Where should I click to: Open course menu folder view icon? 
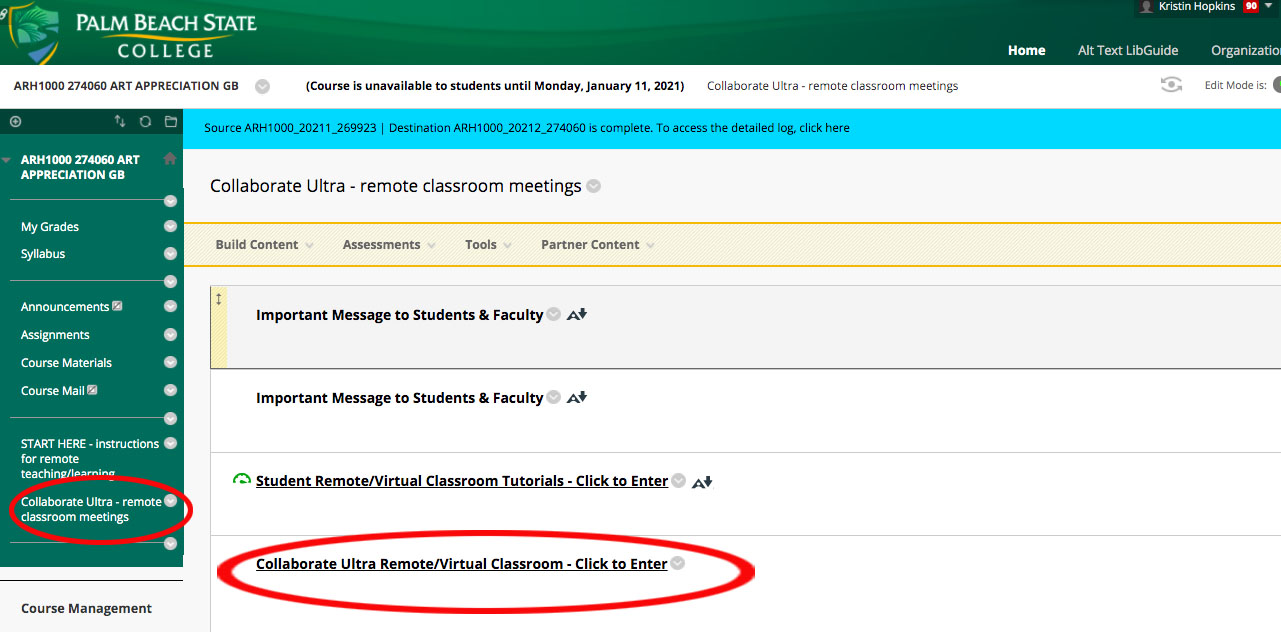pyautogui.click(x=171, y=122)
